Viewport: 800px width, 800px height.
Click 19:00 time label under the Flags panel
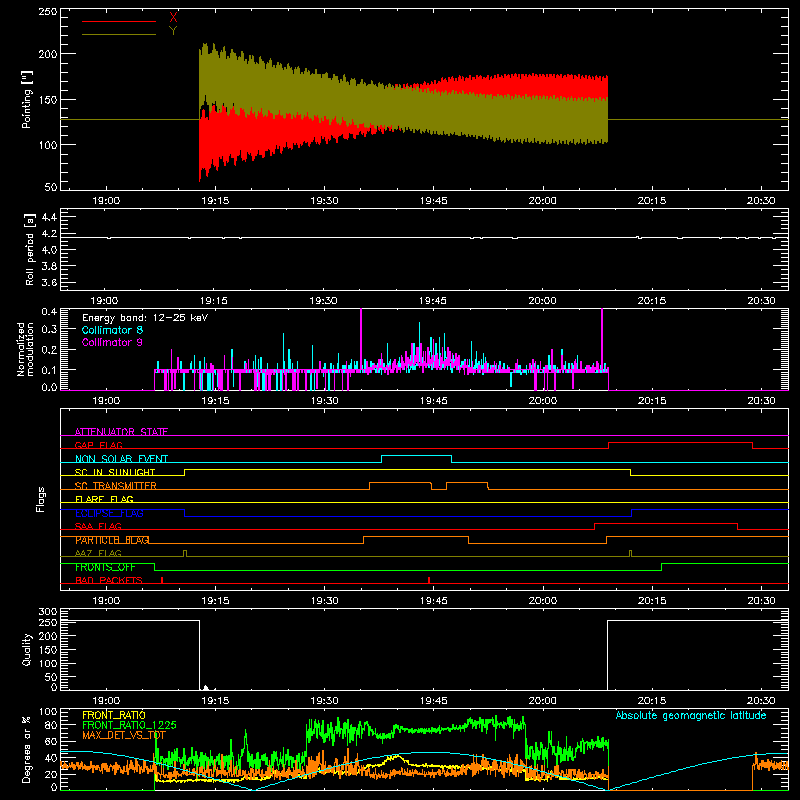click(x=106, y=601)
